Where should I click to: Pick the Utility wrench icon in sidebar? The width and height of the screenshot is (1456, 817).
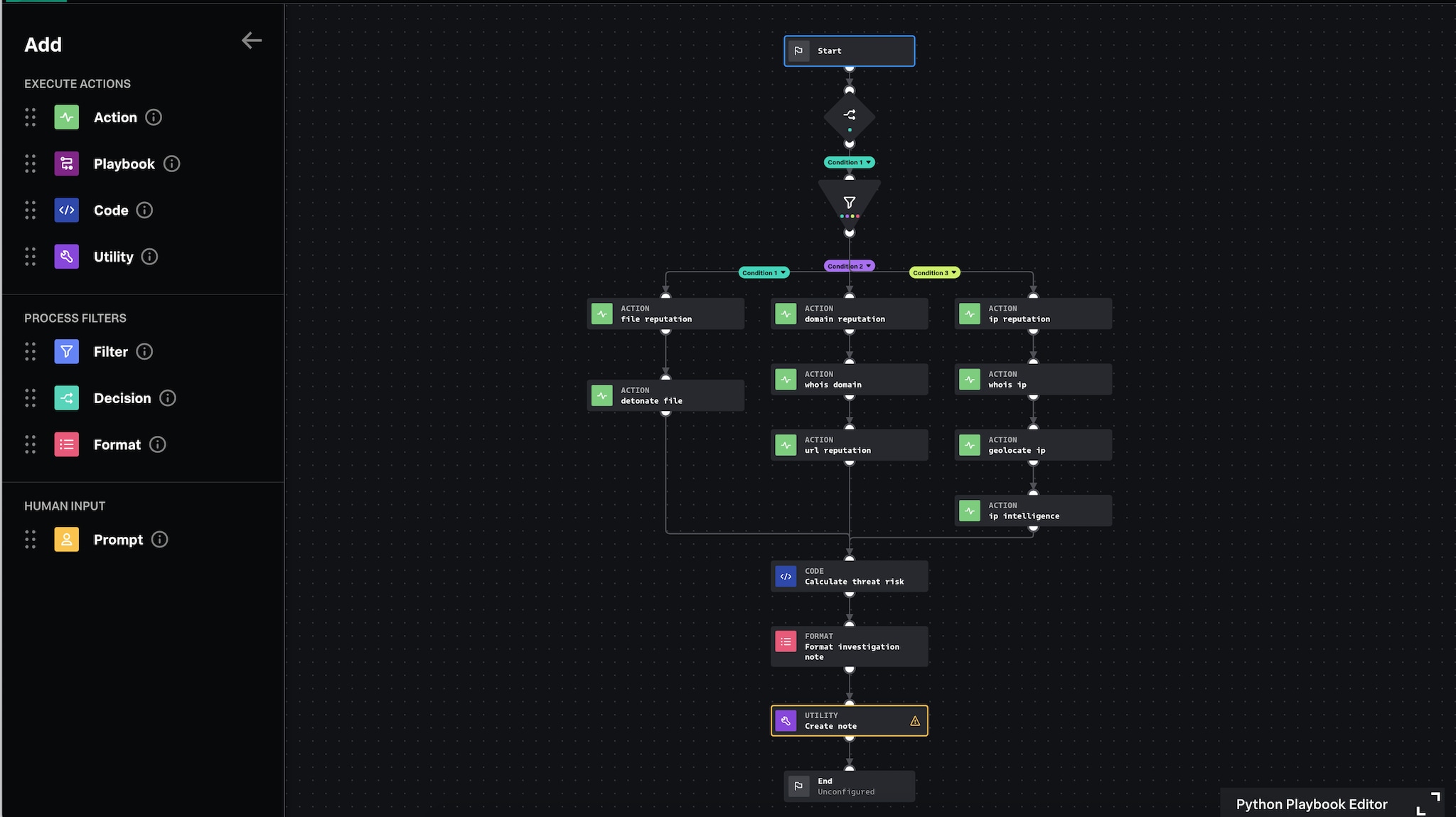tap(66, 257)
